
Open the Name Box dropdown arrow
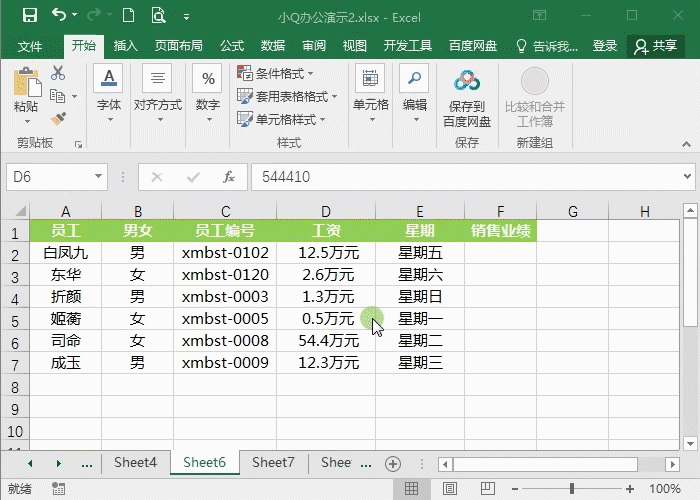click(x=99, y=177)
